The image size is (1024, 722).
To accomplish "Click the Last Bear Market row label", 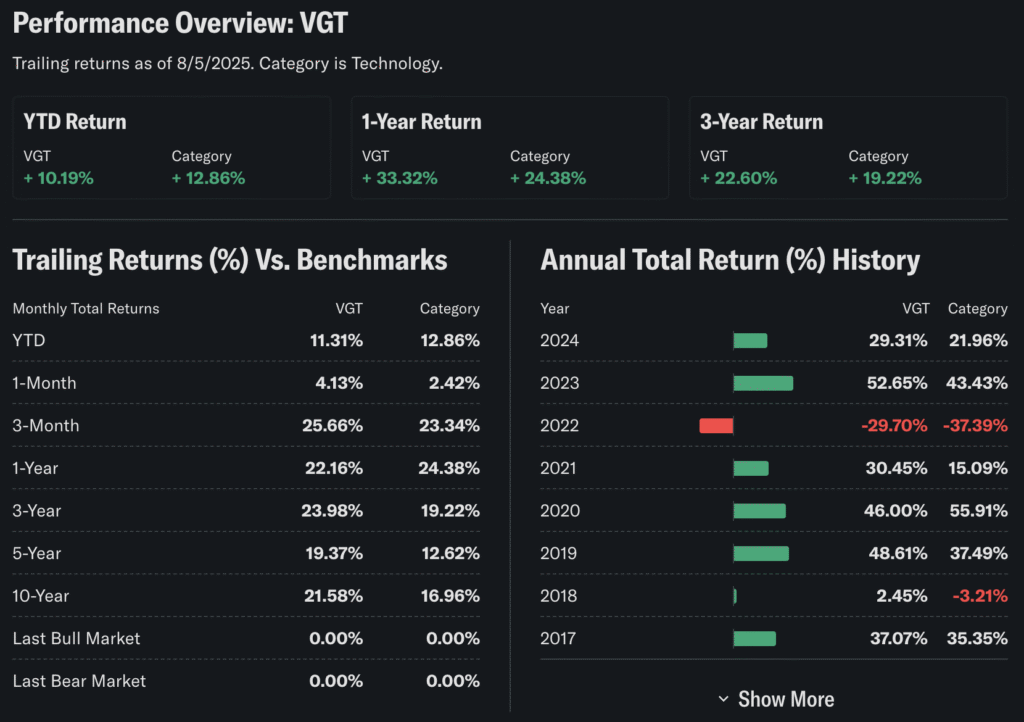I will tap(79, 681).
